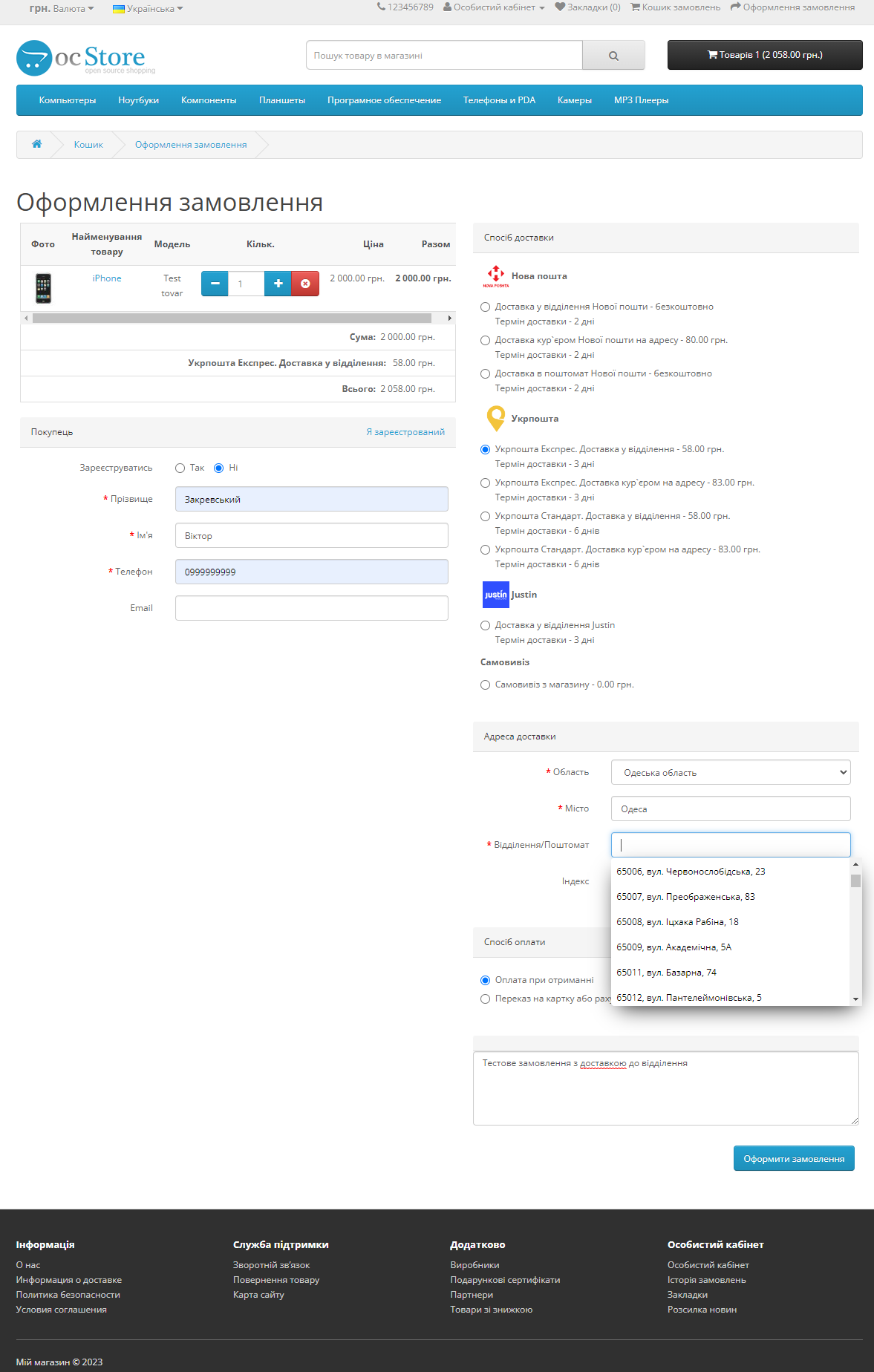Screen dimensions: 874x1372
Task: Click branch list vertical scrollbar thumb
Action: 855,881
